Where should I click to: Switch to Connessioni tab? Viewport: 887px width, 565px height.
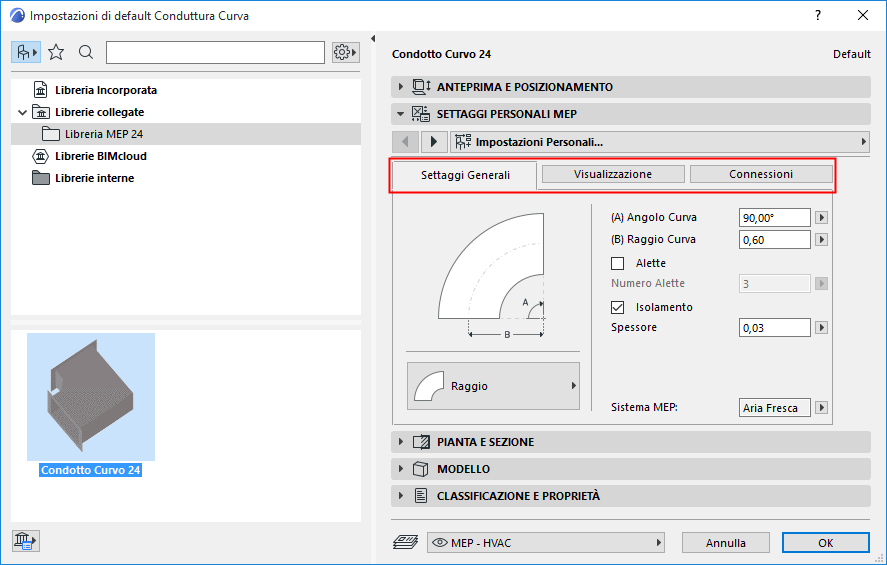[x=761, y=174]
